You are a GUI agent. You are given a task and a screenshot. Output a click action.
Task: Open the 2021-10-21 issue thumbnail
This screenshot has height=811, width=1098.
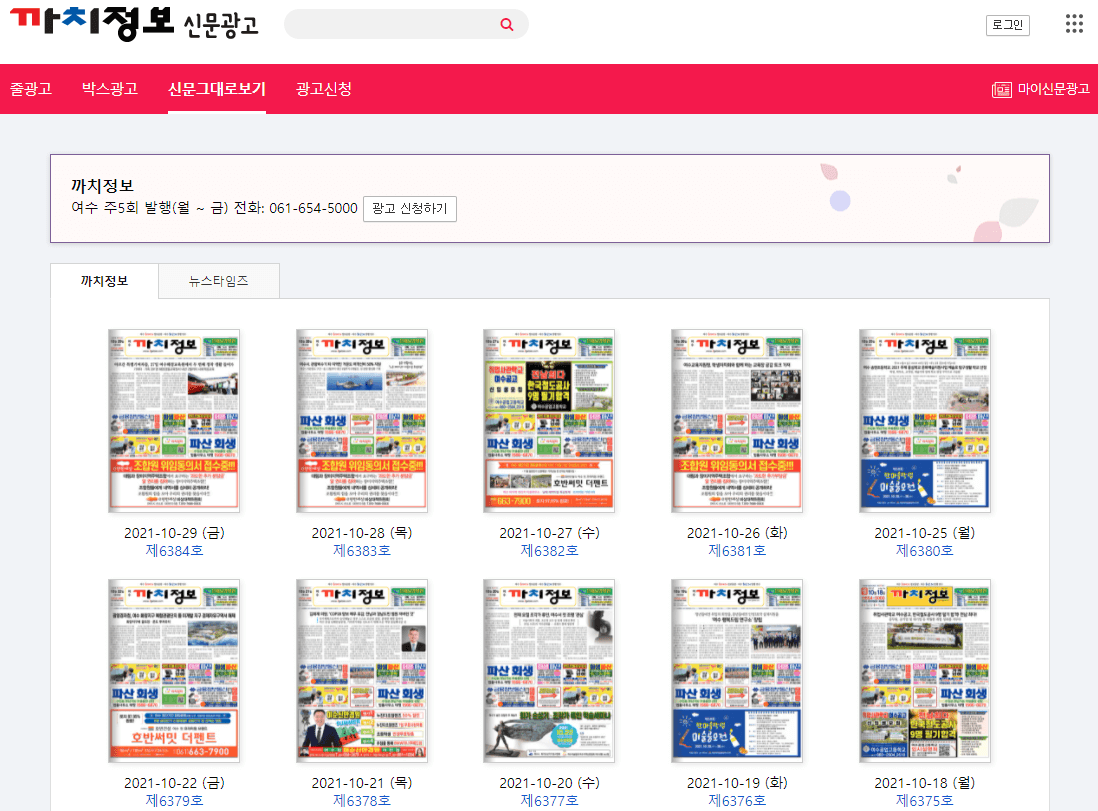click(x=361, y=671)
